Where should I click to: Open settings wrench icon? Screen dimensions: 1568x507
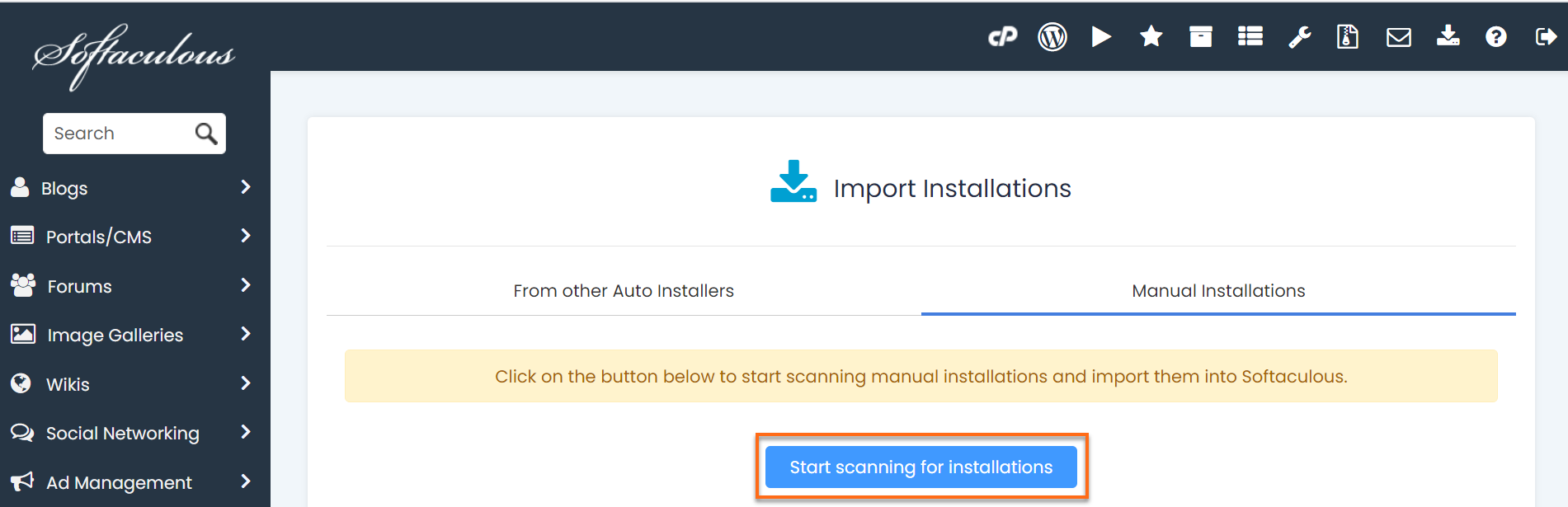click(x=1299, y=37)
